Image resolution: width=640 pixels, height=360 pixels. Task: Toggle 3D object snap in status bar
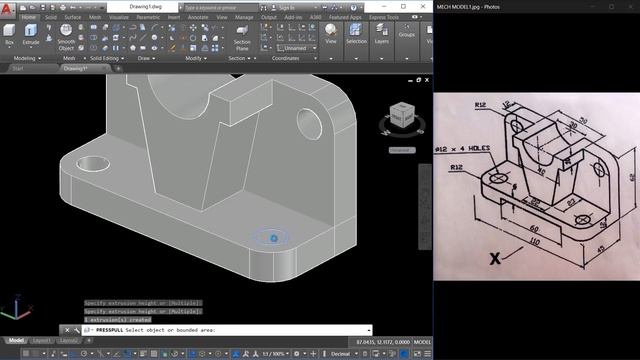175,353
